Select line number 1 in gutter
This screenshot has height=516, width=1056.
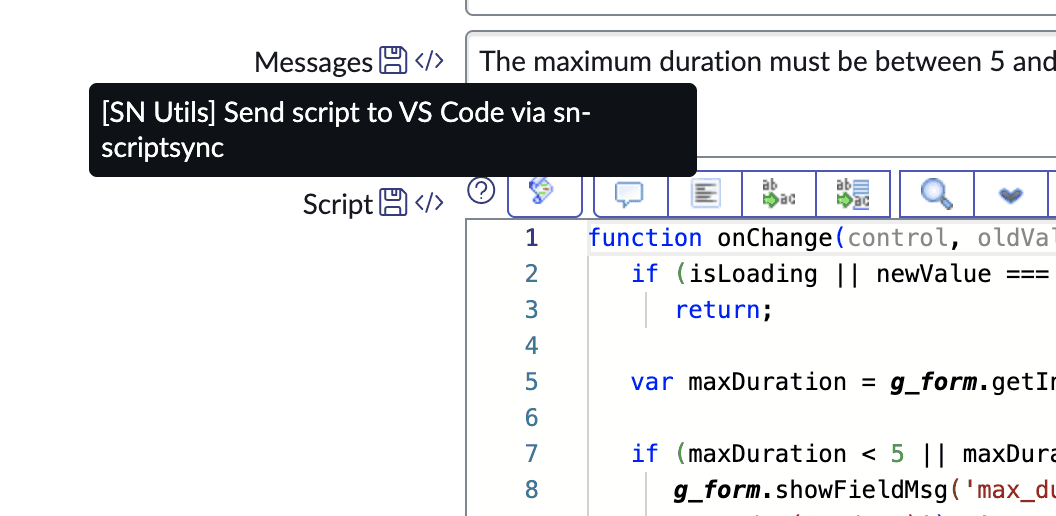coord(531,238)
